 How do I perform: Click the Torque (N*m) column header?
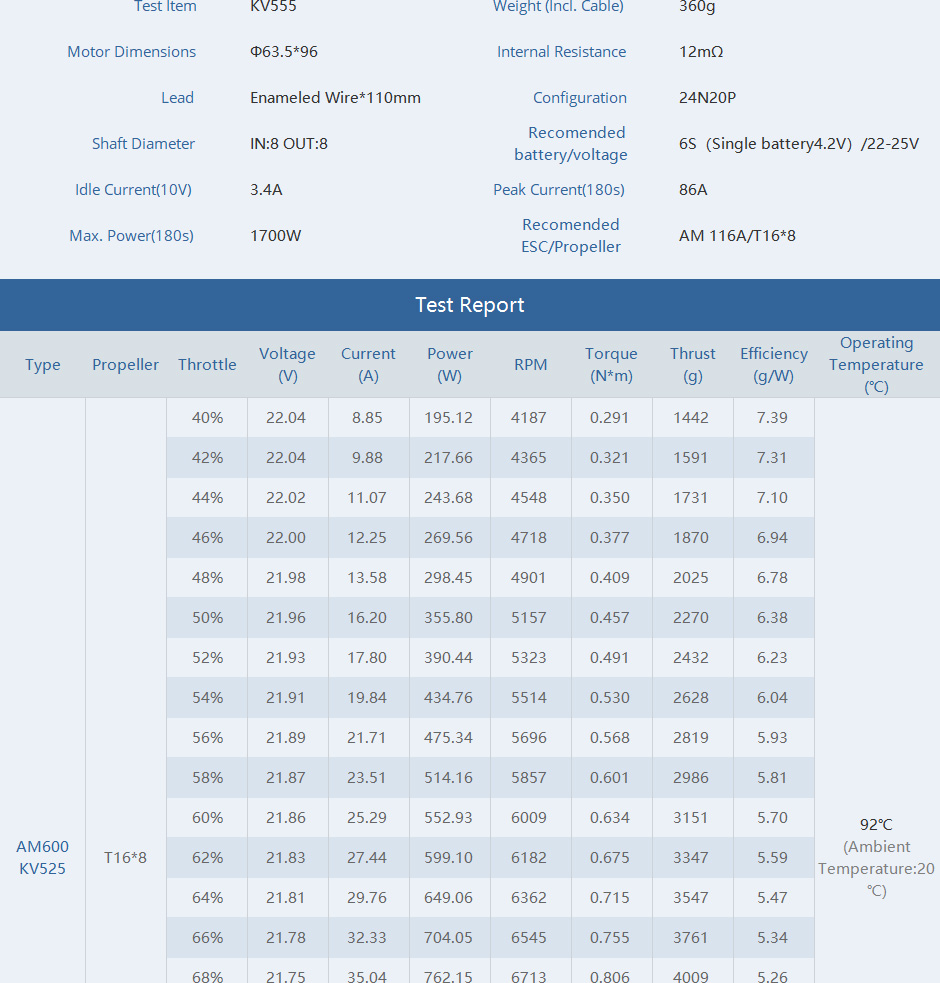coord(611,364)
